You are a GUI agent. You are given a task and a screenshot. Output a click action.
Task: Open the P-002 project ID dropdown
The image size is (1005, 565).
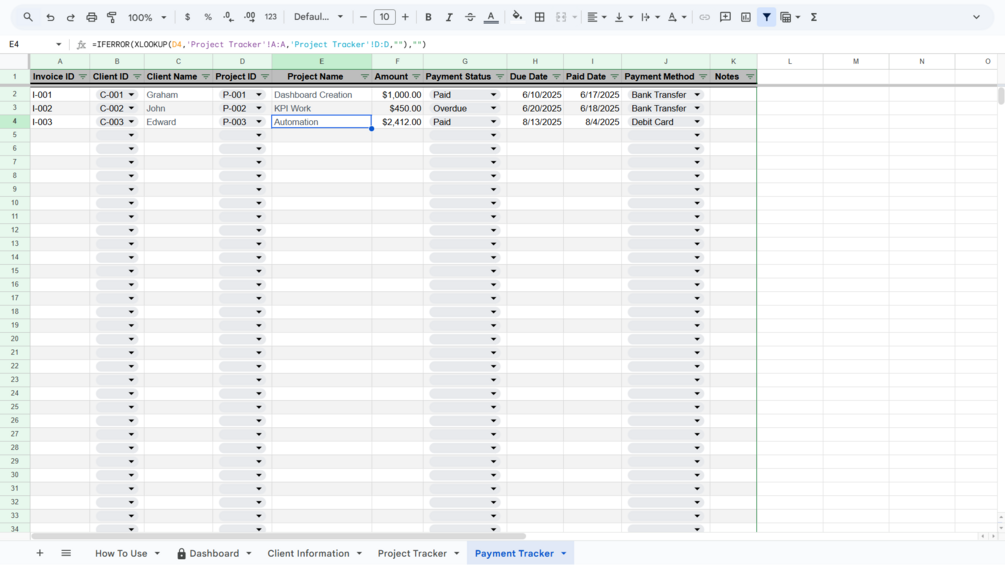click(x=259, y=108)
